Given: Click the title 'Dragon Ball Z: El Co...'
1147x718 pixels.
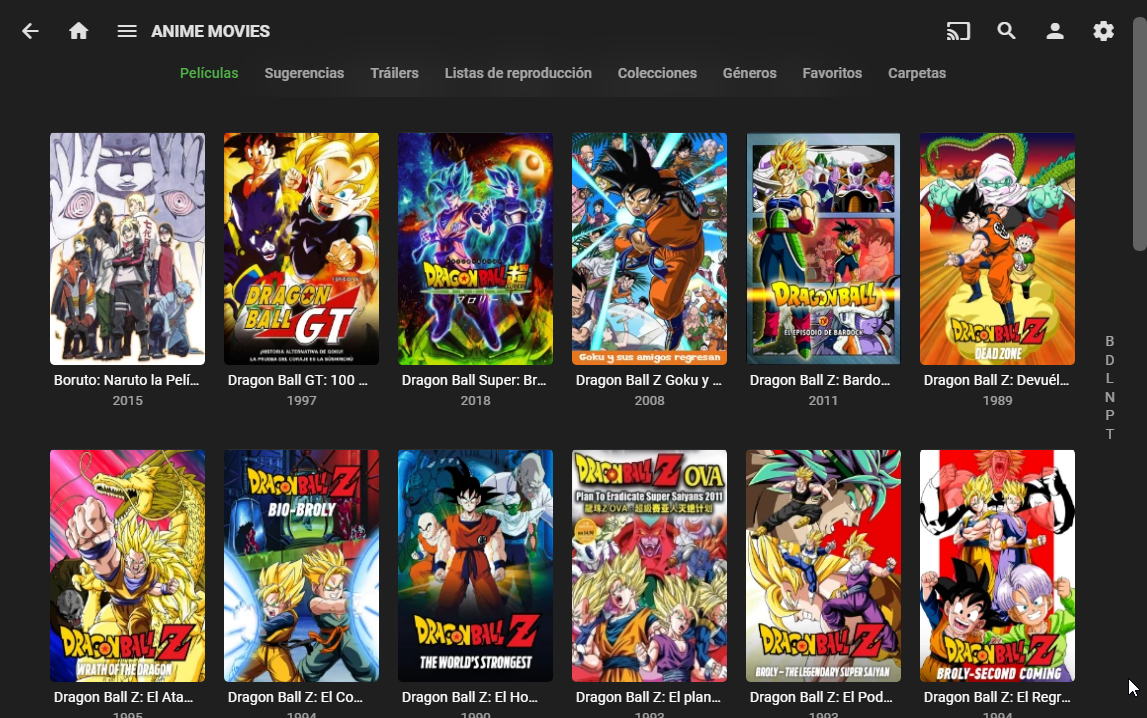Looking at the screenshot, I should [x=296, y=698].
